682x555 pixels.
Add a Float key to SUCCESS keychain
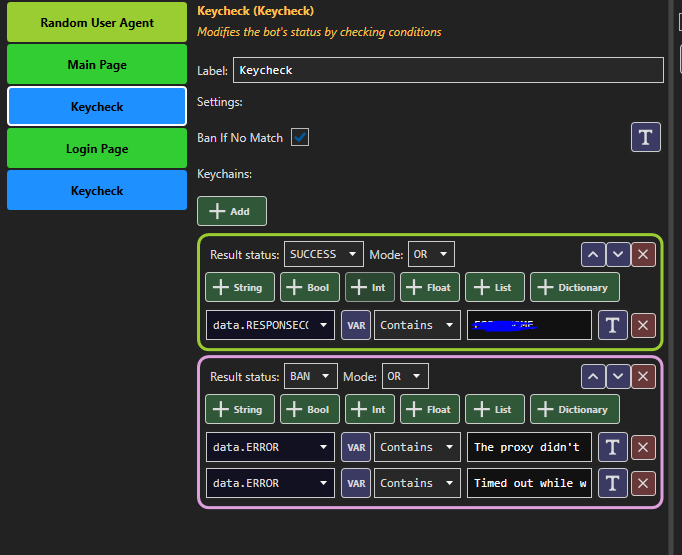(x=430, y=287)
